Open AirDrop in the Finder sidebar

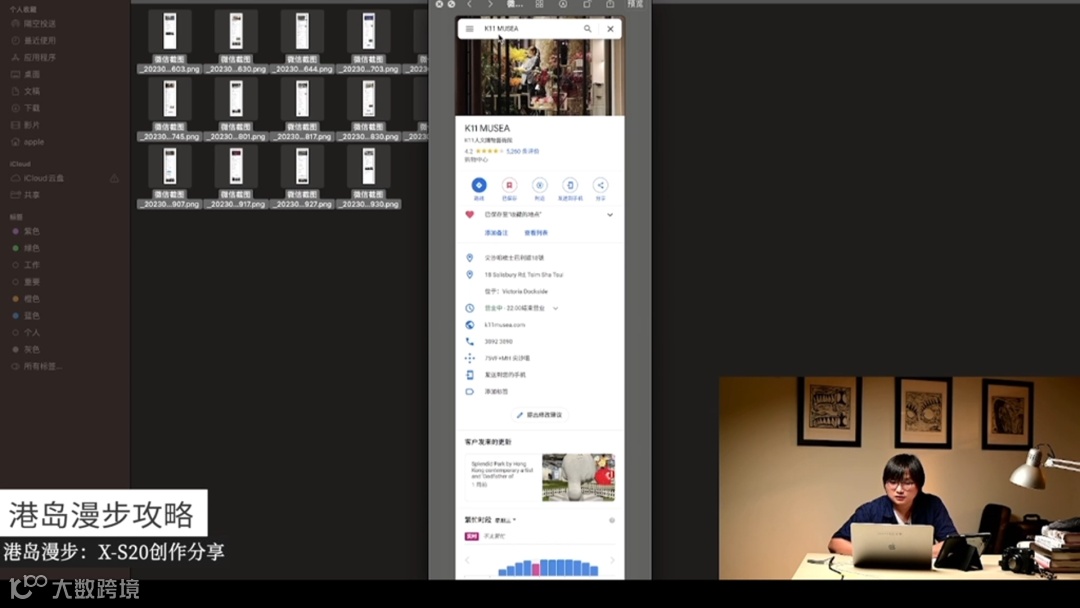point(33,23)
